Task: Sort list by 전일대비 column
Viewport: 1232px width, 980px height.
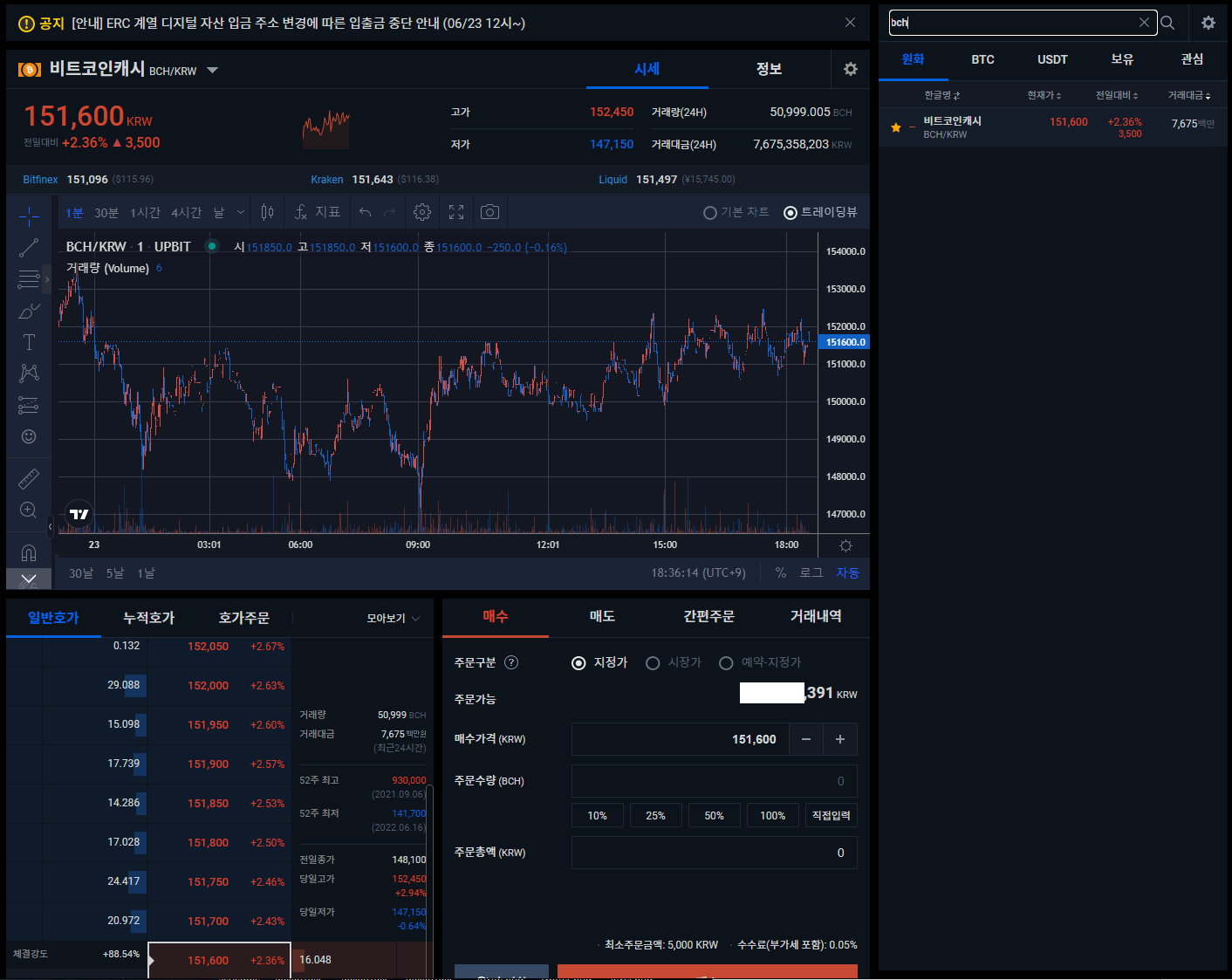Action: (1117, 95)
